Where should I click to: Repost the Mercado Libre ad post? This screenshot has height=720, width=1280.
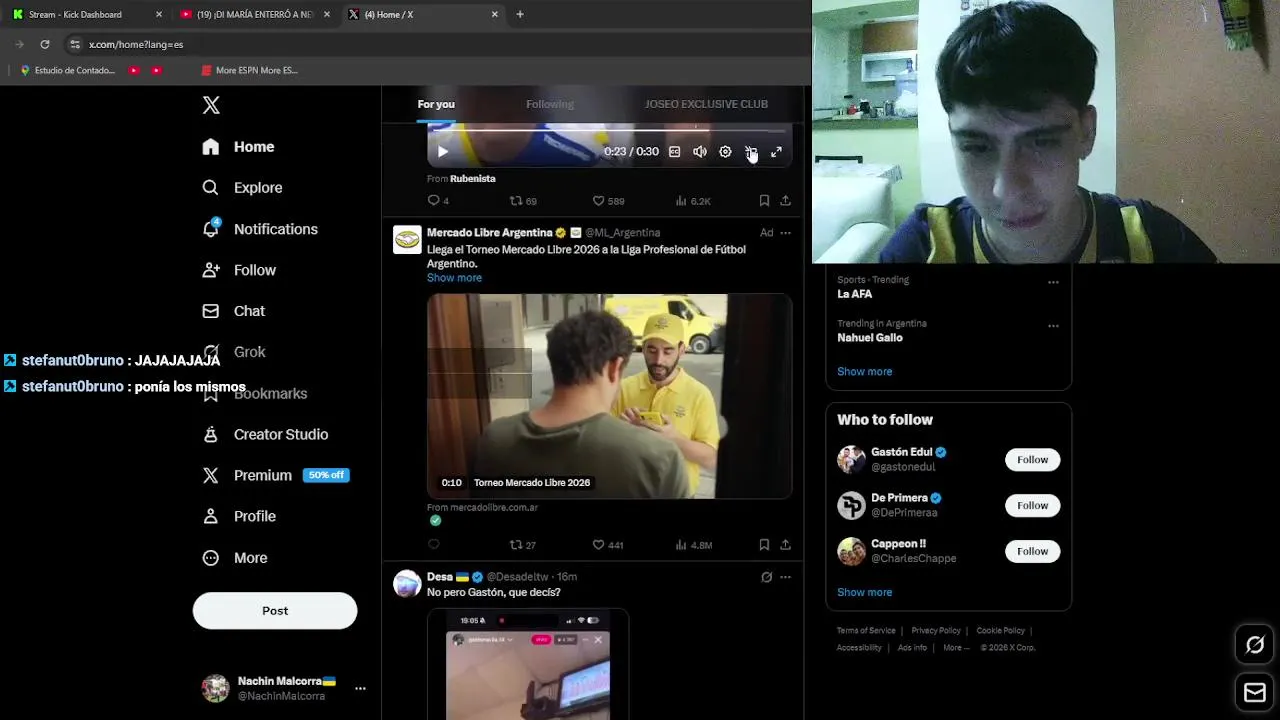point(522,545)
